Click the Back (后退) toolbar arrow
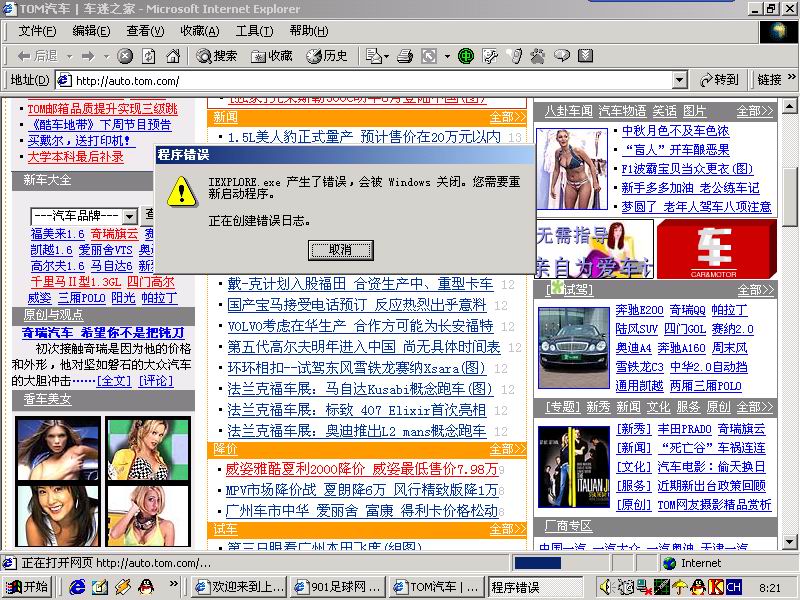The width and height of the screenshot is (800, 600). tap(37, 56)
